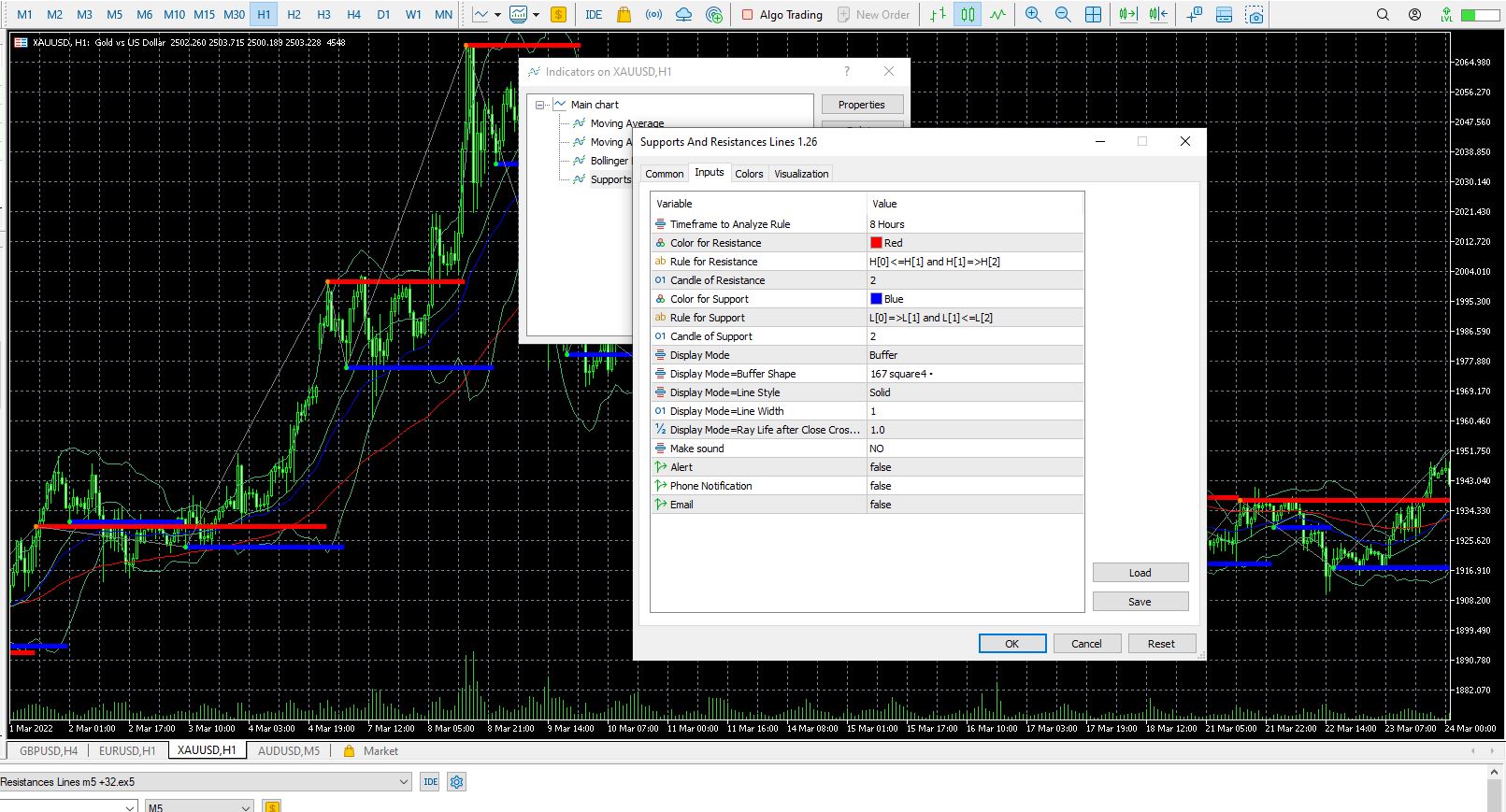This screenshot has width=1506, height=812.
Task: Expand indicators dropdown arrow
Action: [x=536, y=15]
